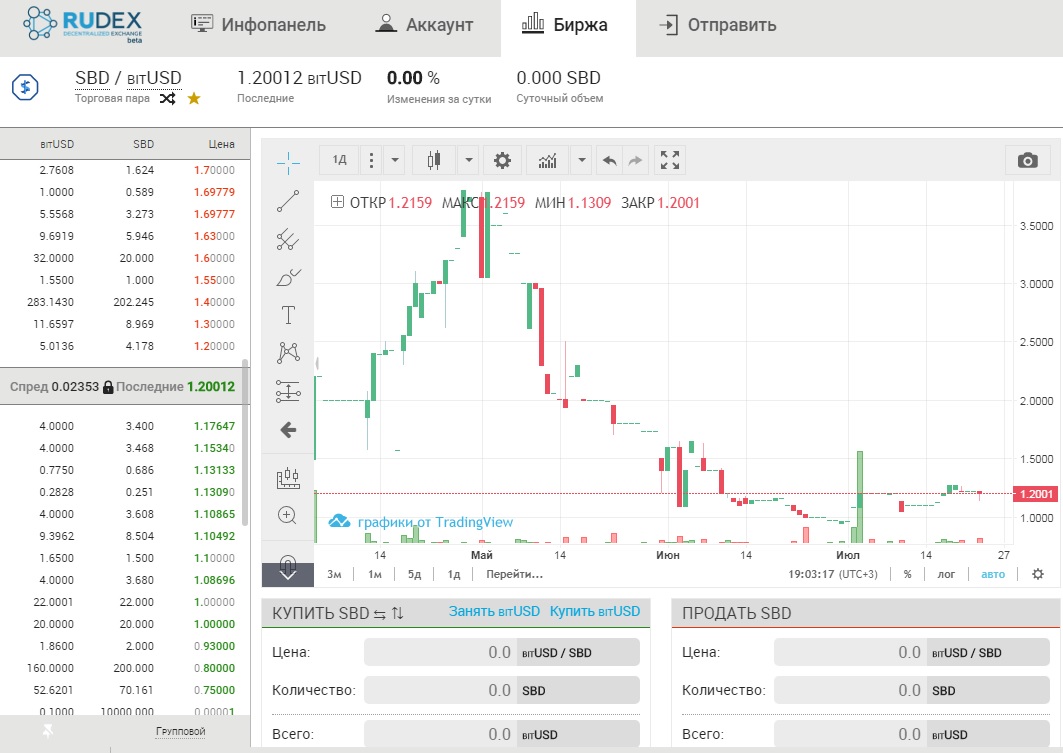Image resolution: width=1063 pixels, height=753 pixels.
Task: Open the chart measure ruler tool
Action: [x=288, y=478]
